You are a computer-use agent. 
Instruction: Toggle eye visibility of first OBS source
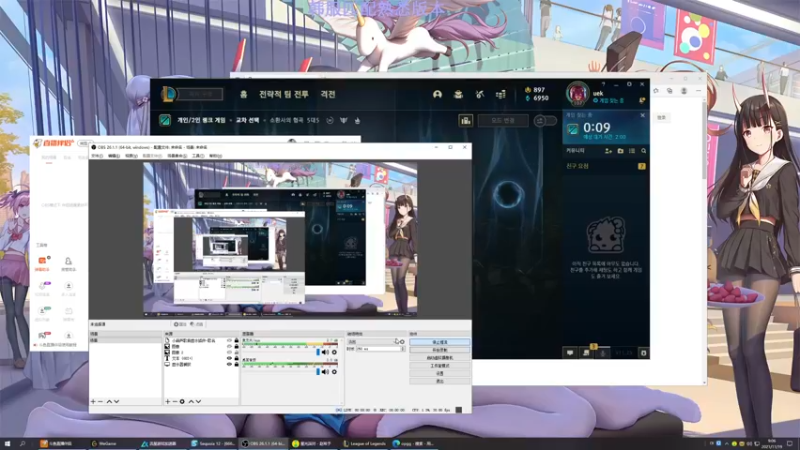point(229,340)
